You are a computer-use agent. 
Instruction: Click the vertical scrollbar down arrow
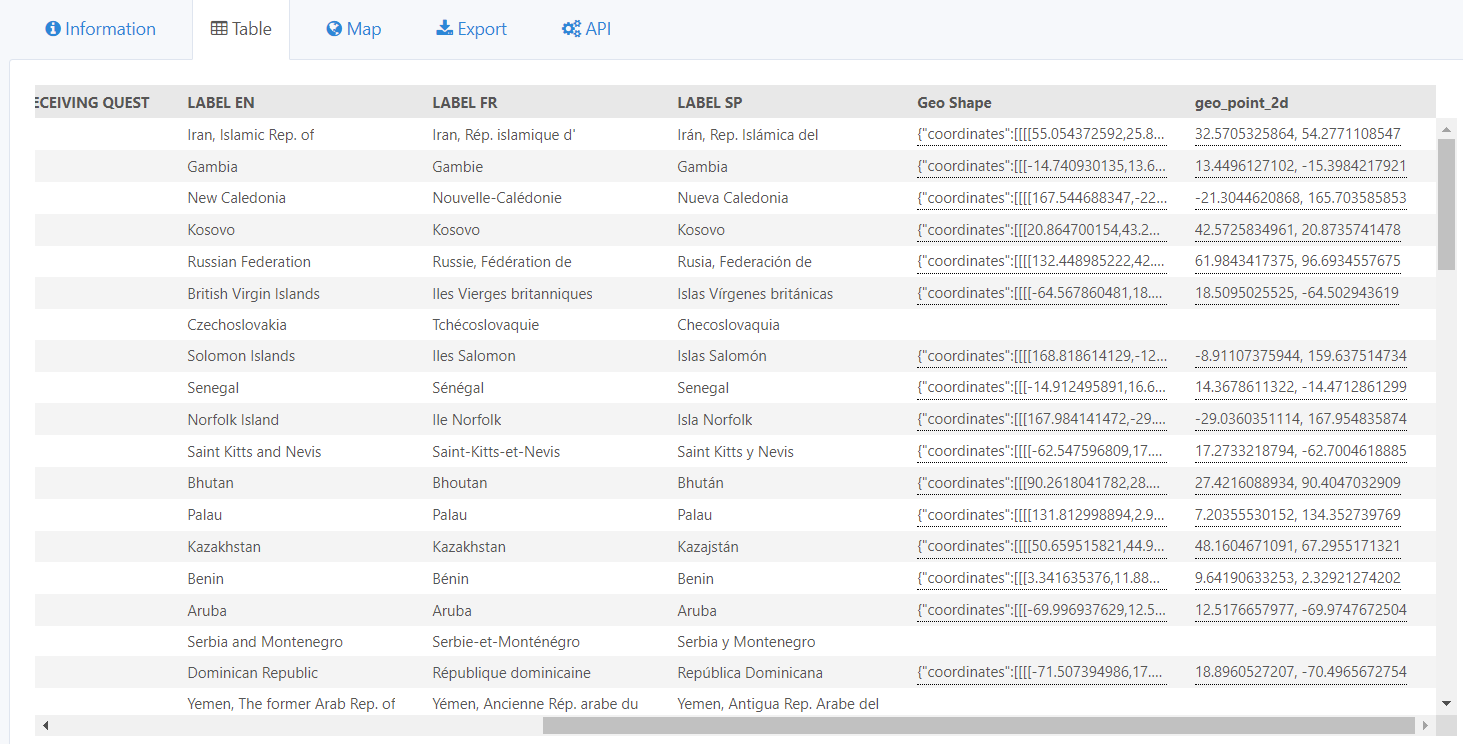point(1446,703)
